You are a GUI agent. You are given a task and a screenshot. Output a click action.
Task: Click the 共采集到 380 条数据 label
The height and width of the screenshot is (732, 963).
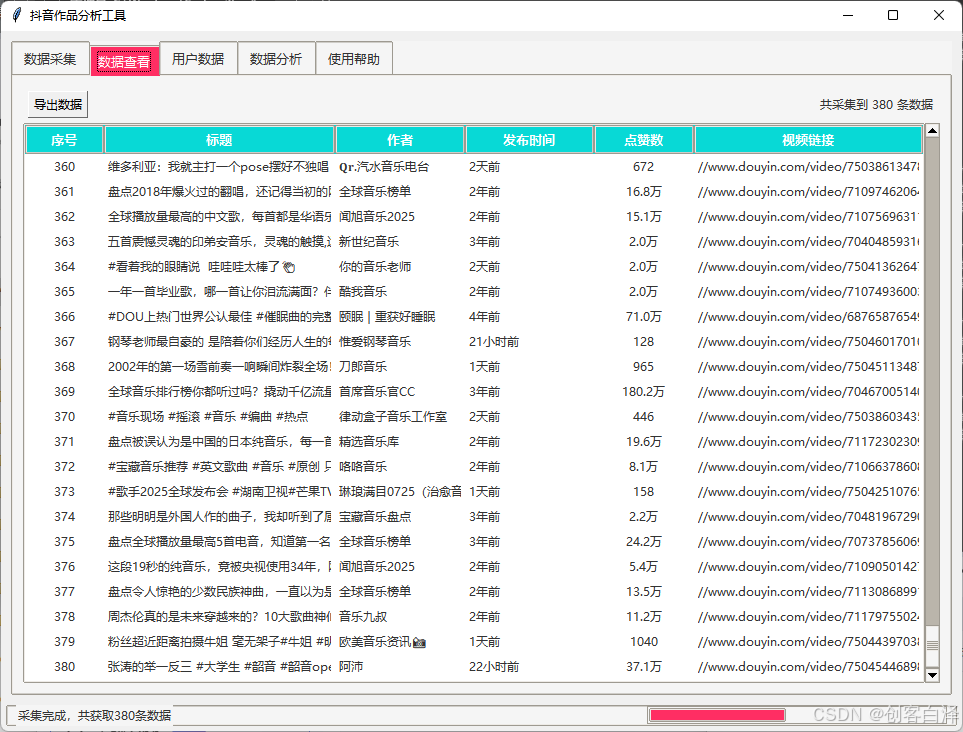click(x=876, y=105)
